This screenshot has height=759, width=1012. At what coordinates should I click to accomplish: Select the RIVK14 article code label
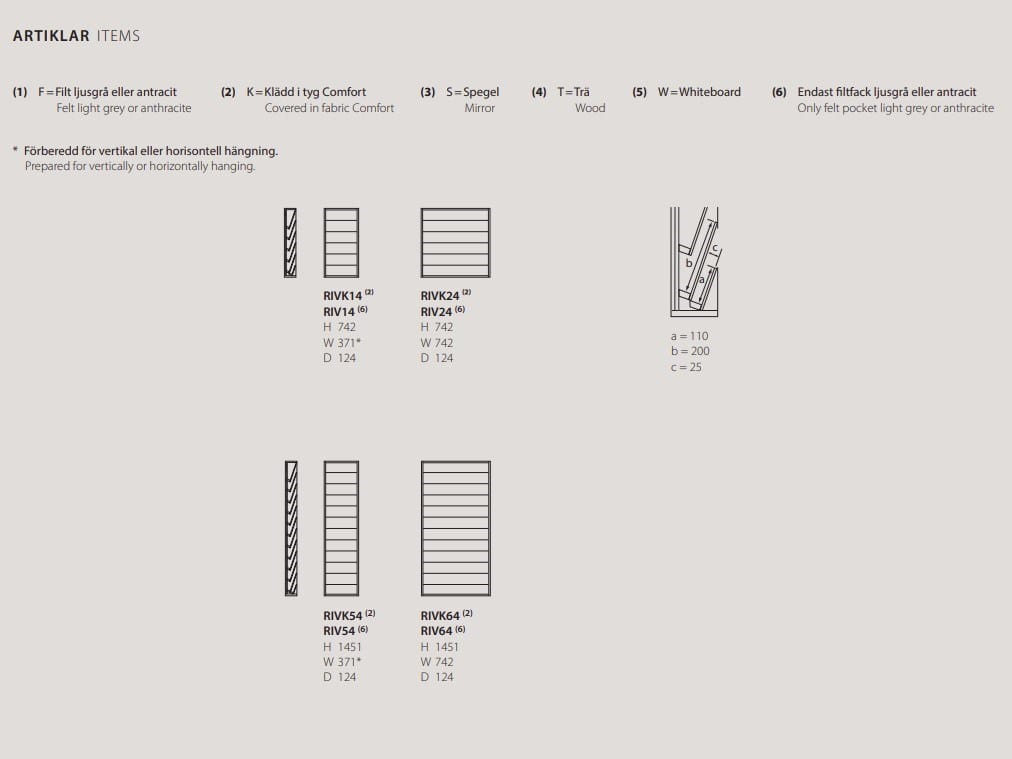pos(343,296)
